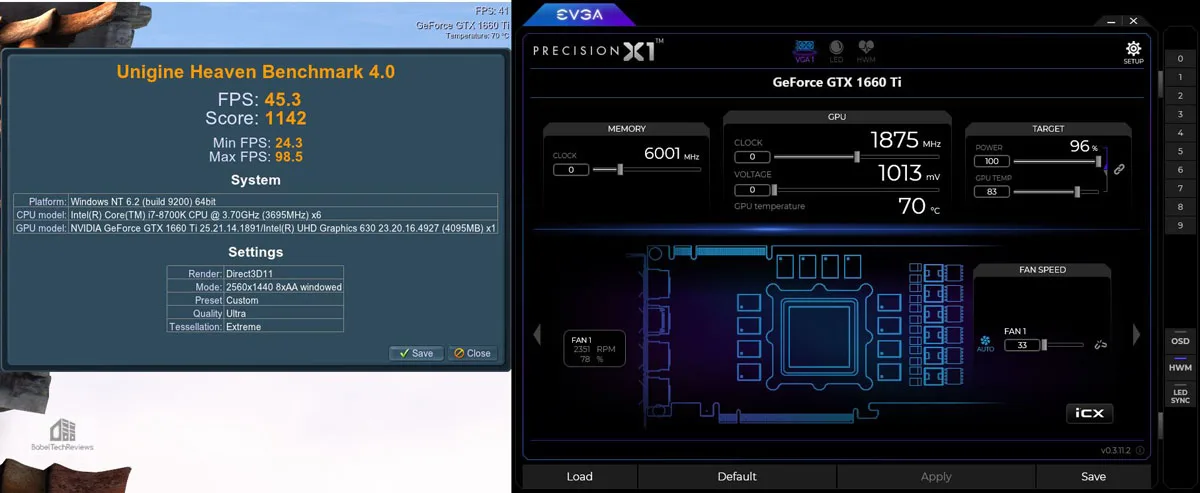Click the power target value field
The width and height of the screenshot is (1200, 493).
pyautogui.click(x=992, y=161)
